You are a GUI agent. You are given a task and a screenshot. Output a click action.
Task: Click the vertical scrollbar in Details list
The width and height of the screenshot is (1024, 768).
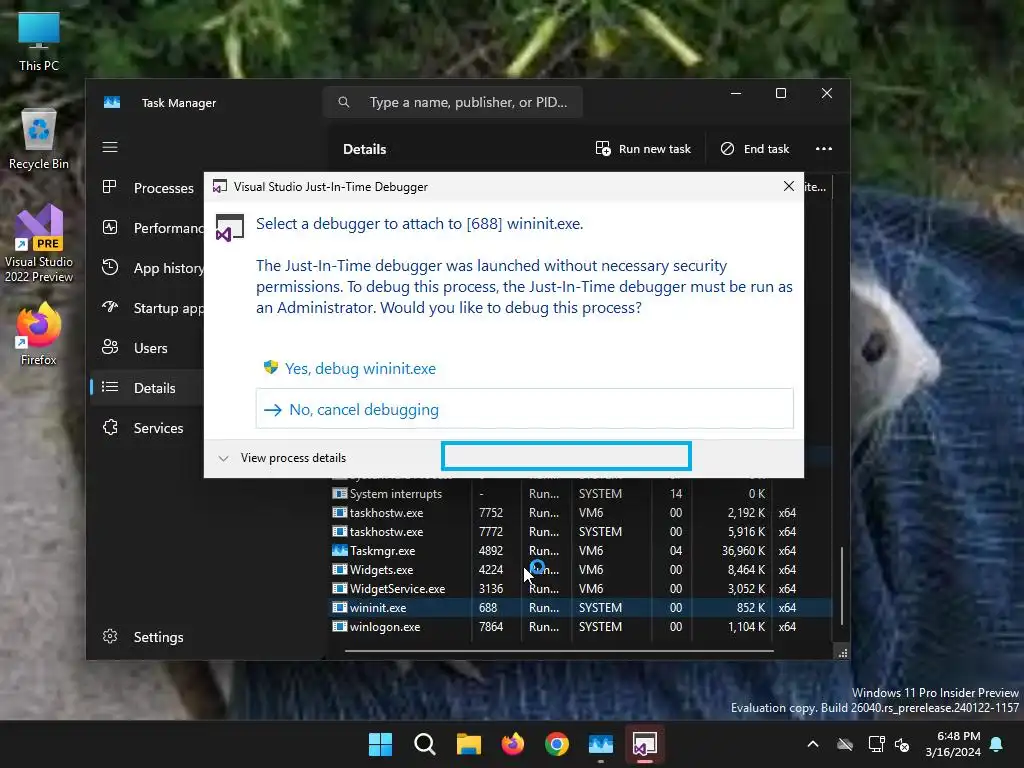point(841,585)
